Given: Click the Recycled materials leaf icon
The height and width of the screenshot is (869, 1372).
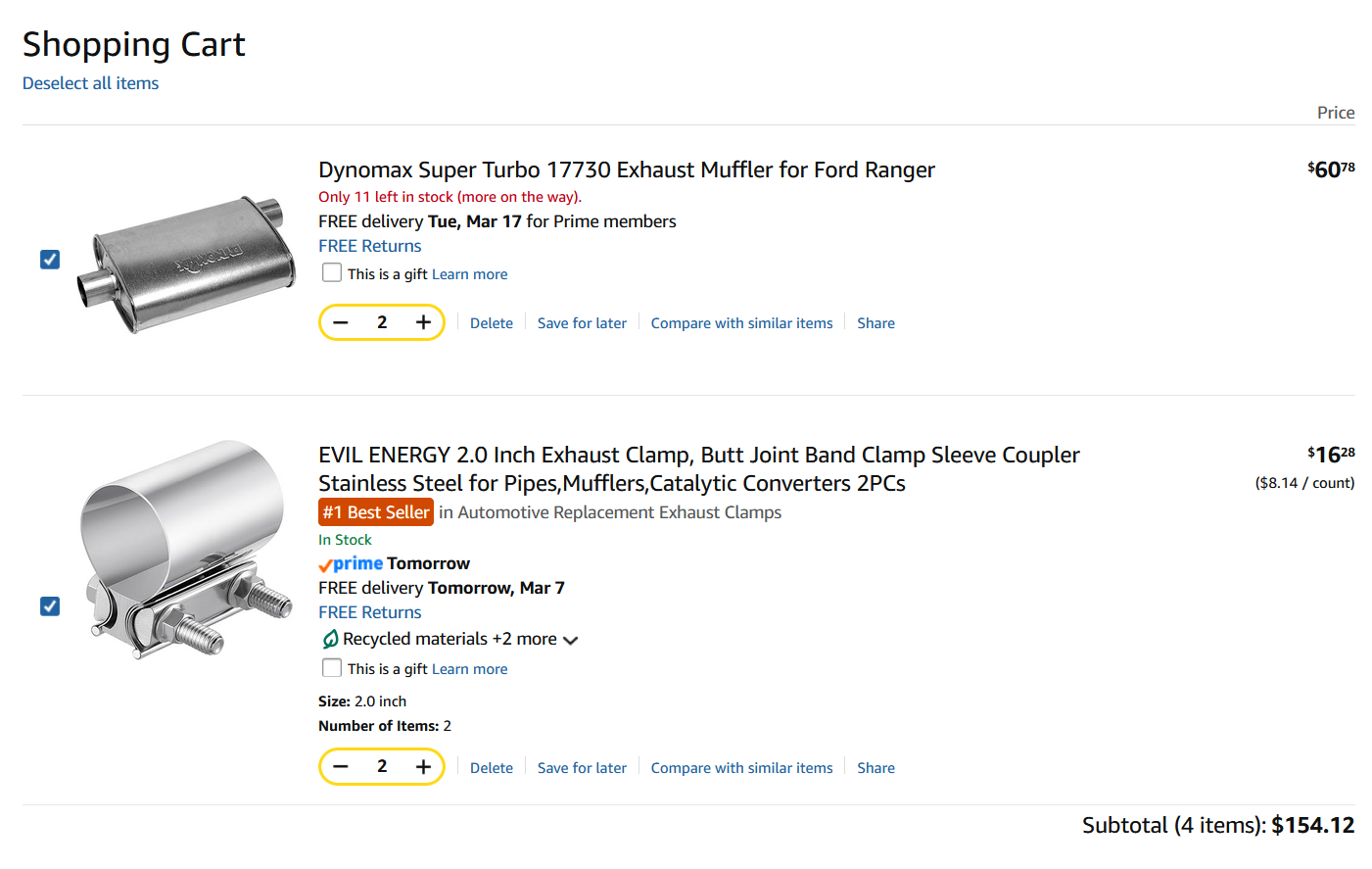Looking at the screenshot, I should pos(330,640).
